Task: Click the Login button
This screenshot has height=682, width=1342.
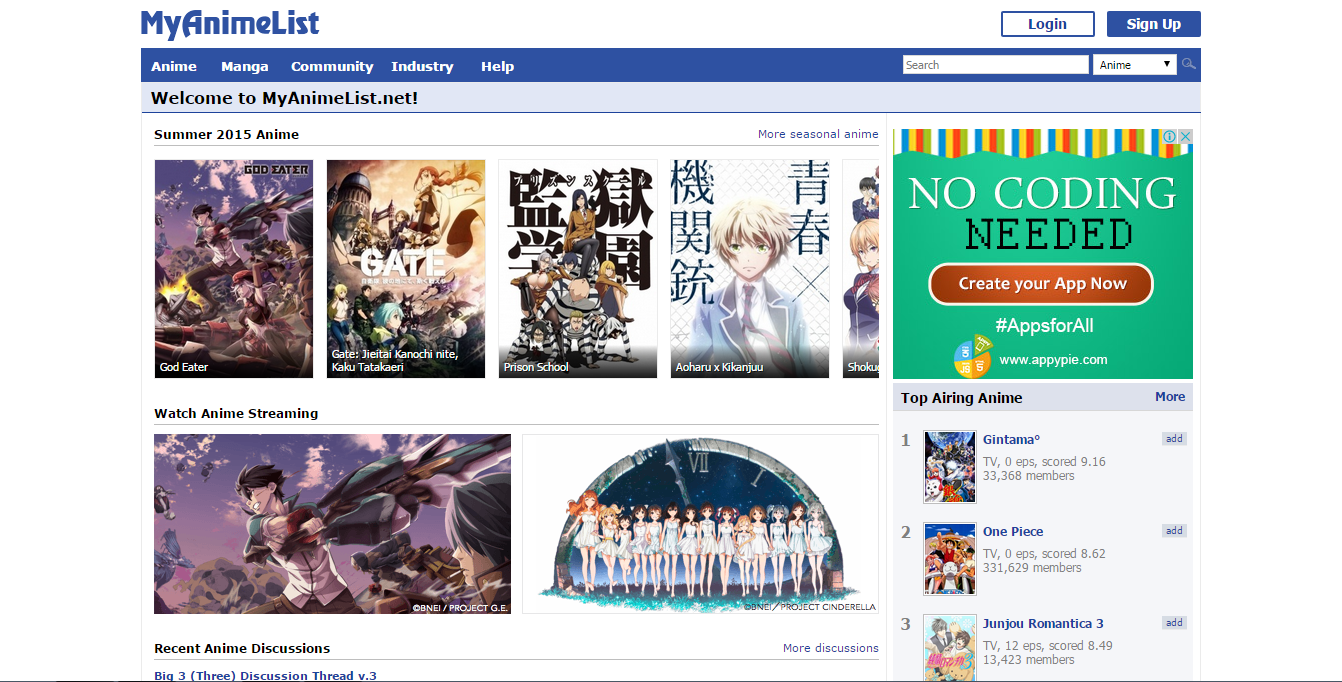Action: coord(1047,23)
